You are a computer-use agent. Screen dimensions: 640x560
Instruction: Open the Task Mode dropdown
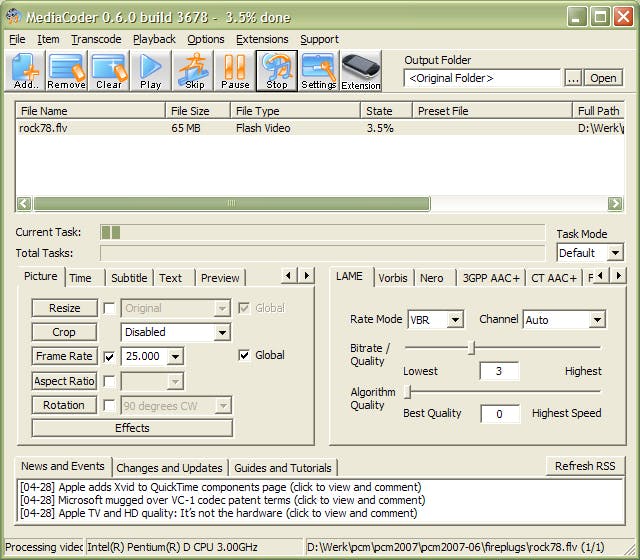615,253
